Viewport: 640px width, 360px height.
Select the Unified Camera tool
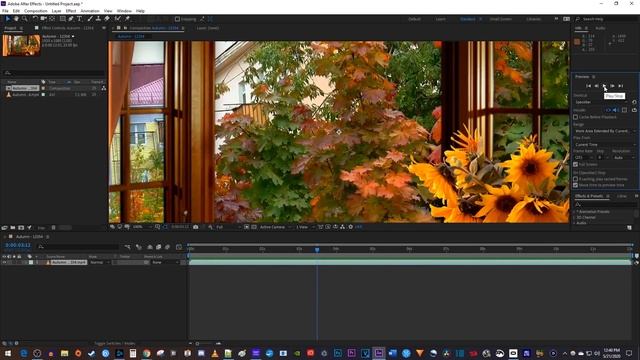[43, 19]
